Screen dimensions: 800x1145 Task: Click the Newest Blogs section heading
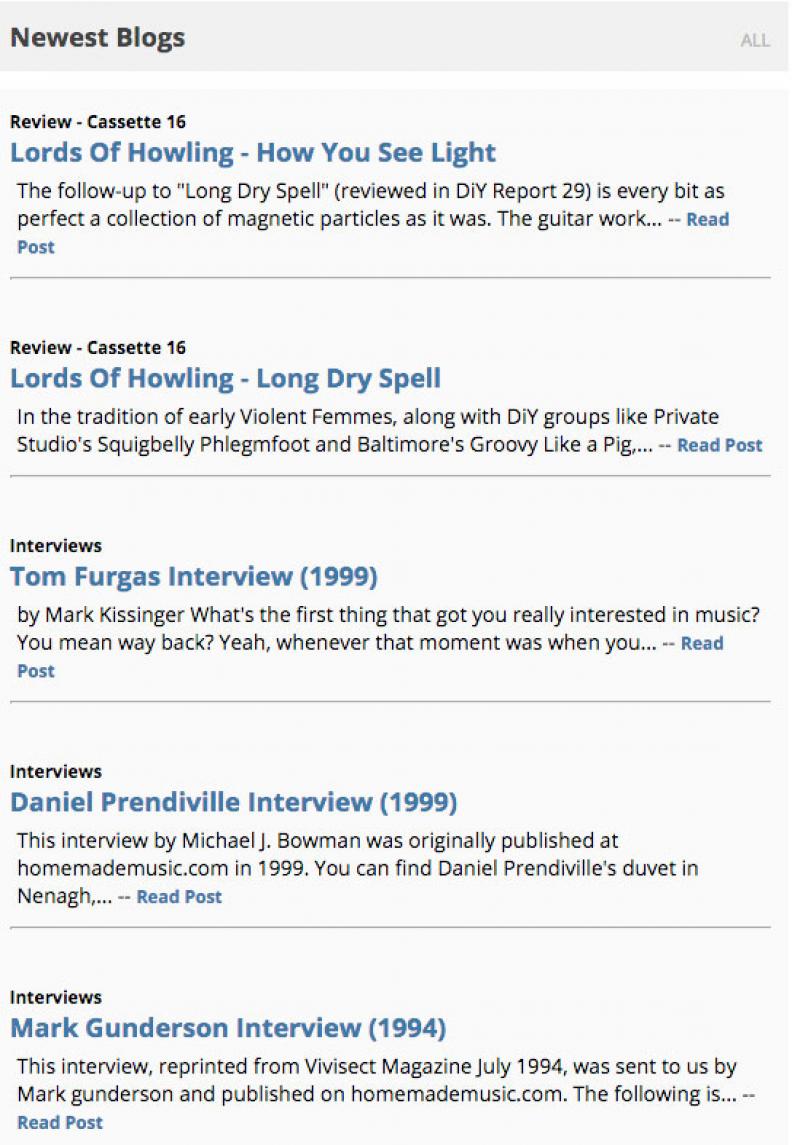point(98,39)
